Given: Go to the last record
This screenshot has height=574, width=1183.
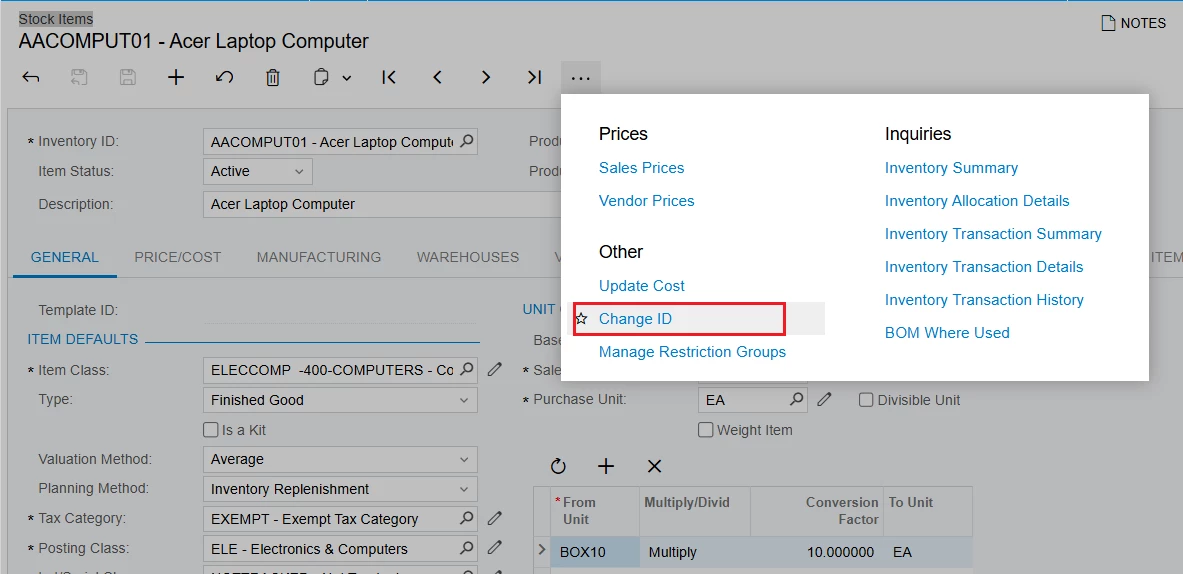Looking at the screenshot, I should (534, 77).
